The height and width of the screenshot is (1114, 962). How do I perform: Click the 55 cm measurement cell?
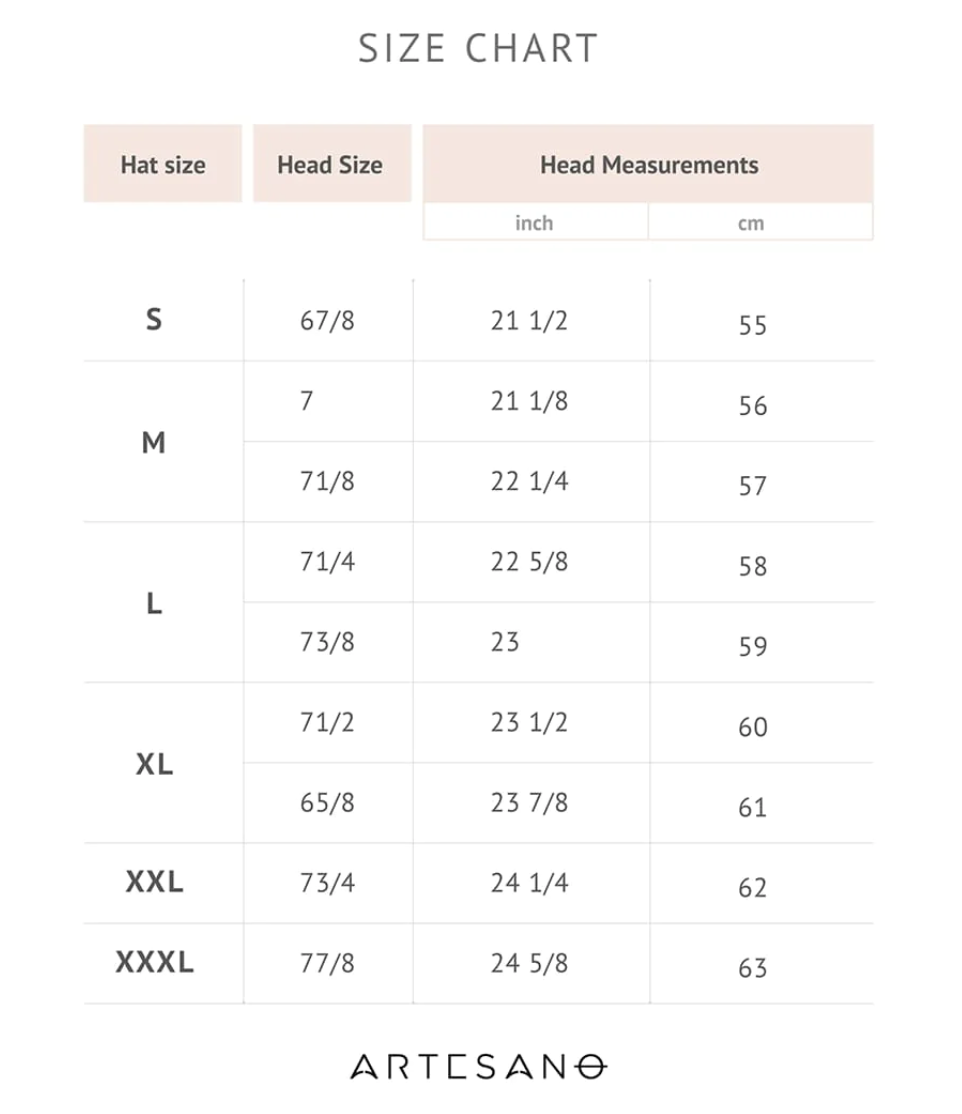752,325
